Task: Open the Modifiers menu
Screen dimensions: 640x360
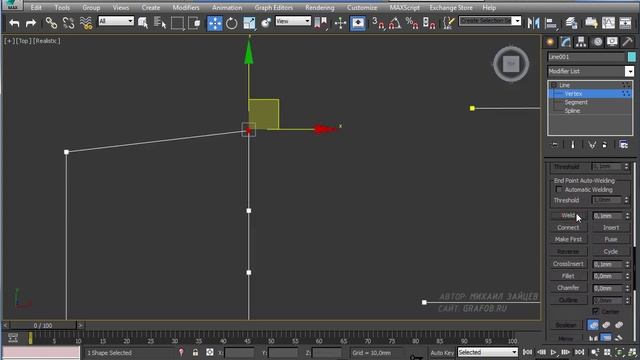Action: [x=186, y=7]
